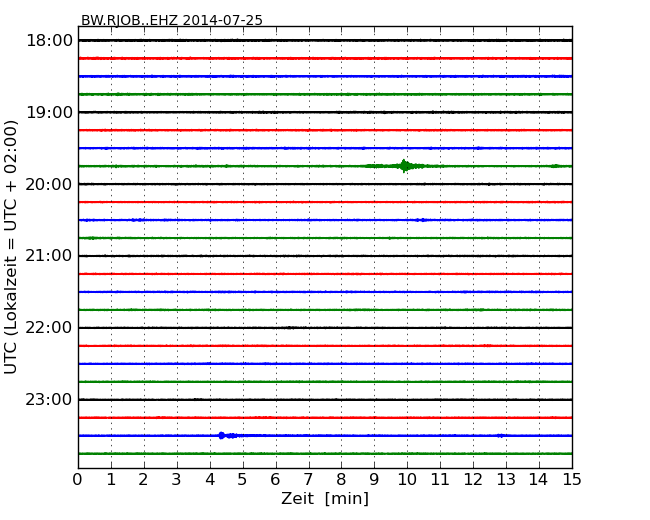Click the x-axis tick label 7

(308, 480)
